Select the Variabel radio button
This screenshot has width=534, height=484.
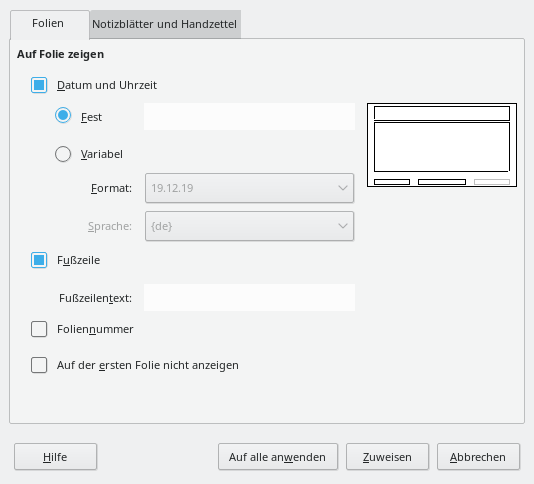(x=63, y=154)
